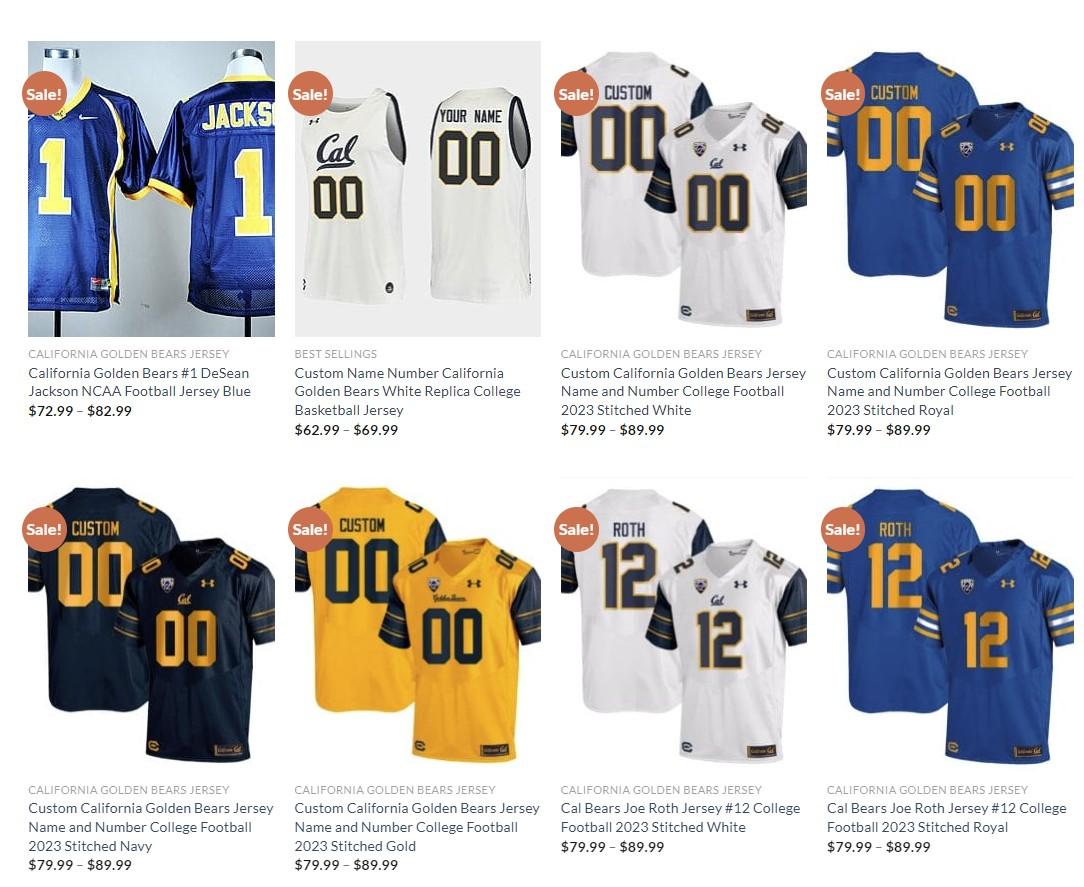Open the white Cal basketball jersey image
1084x887 pixels.
418,189
